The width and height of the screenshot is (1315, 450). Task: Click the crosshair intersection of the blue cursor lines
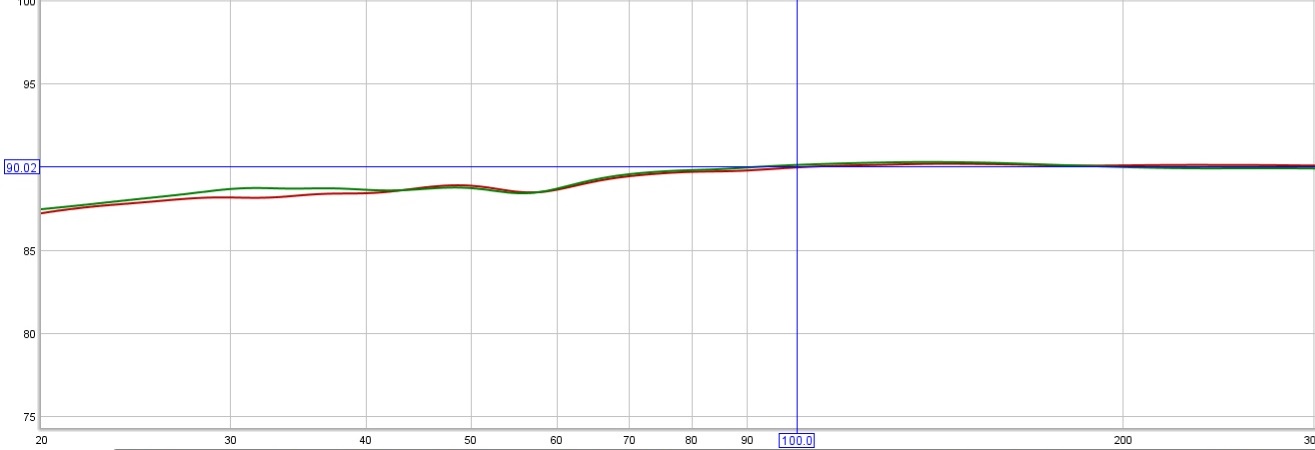[797, 167]
